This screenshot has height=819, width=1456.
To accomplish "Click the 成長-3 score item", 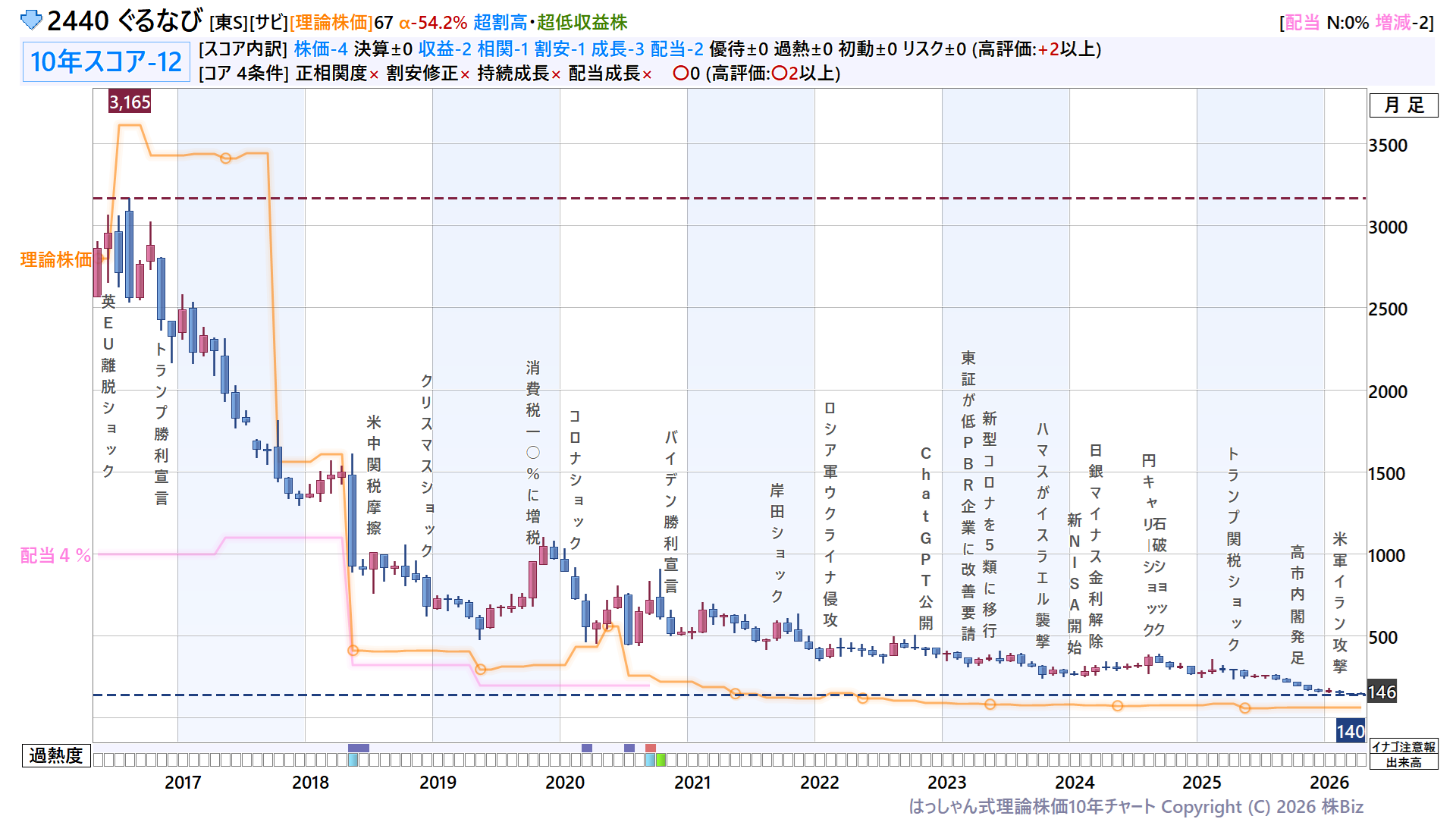I will point(617,49).
